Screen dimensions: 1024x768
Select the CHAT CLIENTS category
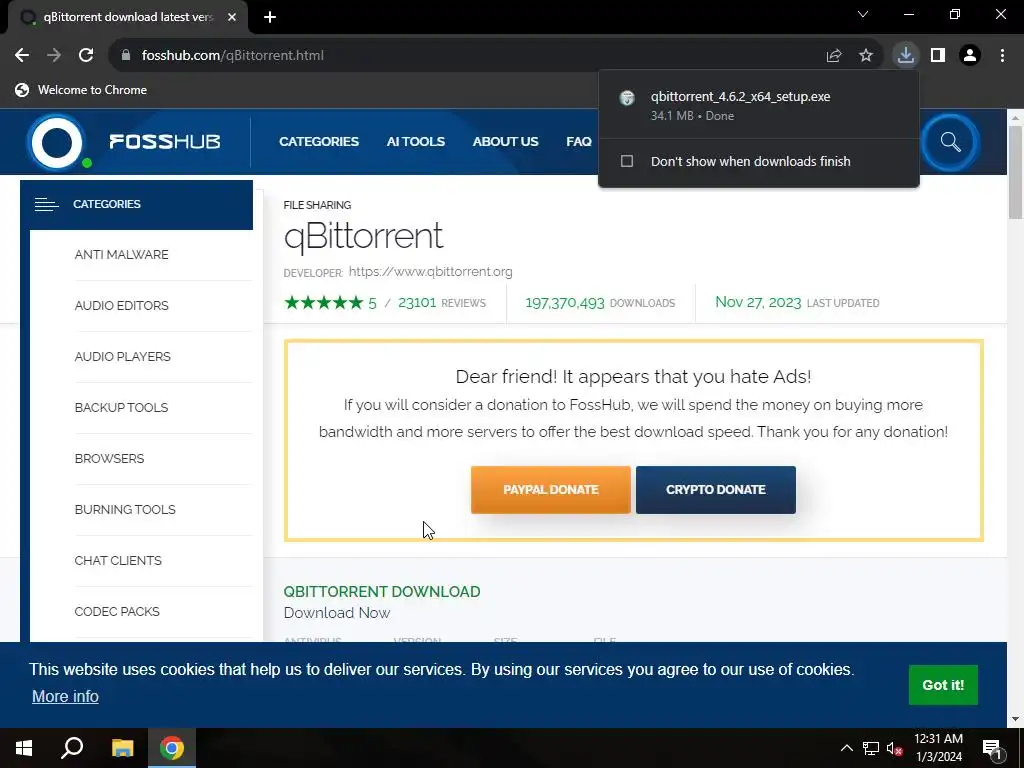(118, 560)
